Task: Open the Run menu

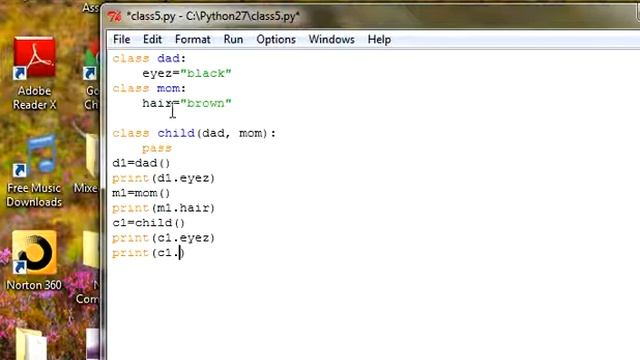Action: click(233, 39)
